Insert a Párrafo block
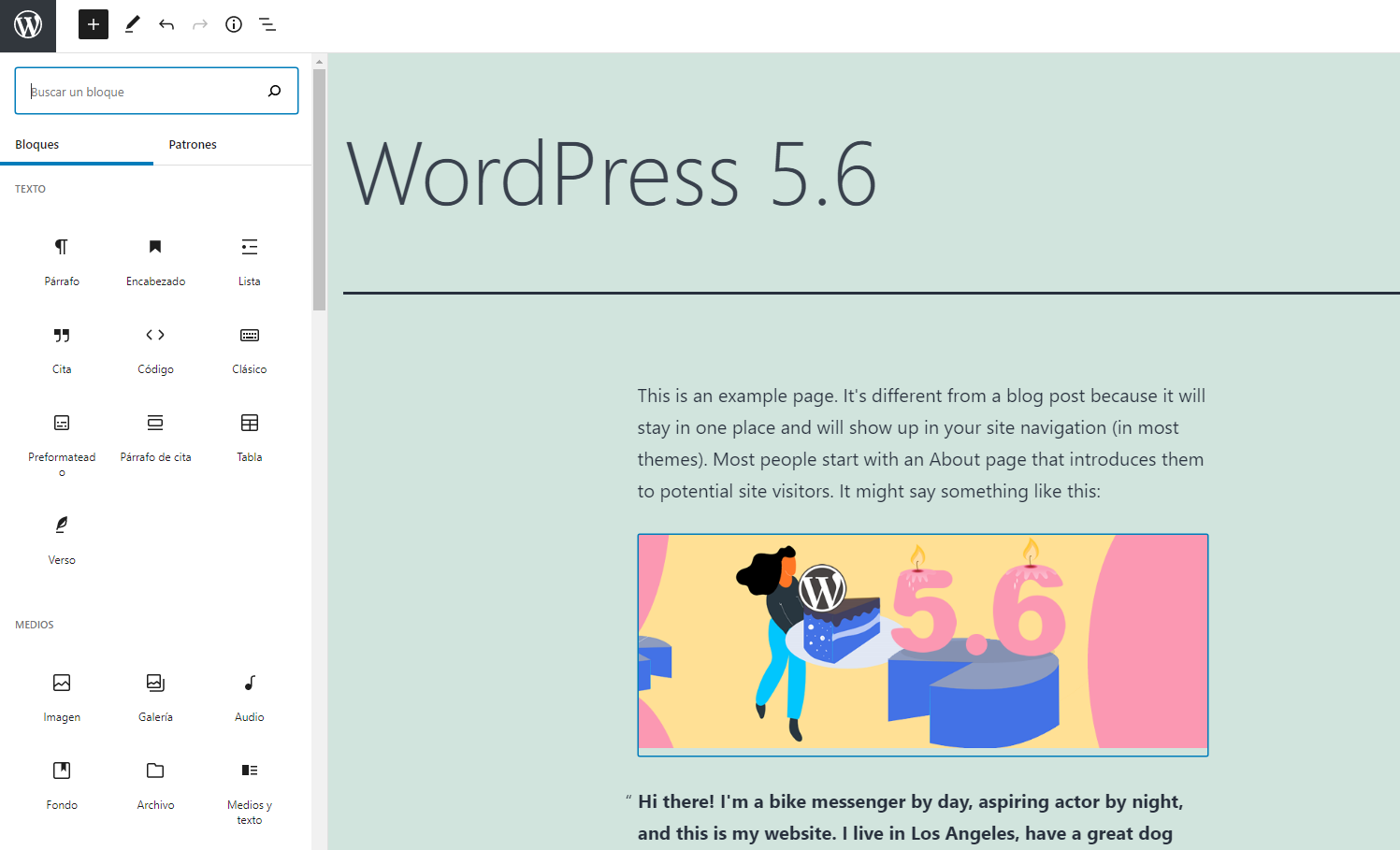 coord(62,261)
